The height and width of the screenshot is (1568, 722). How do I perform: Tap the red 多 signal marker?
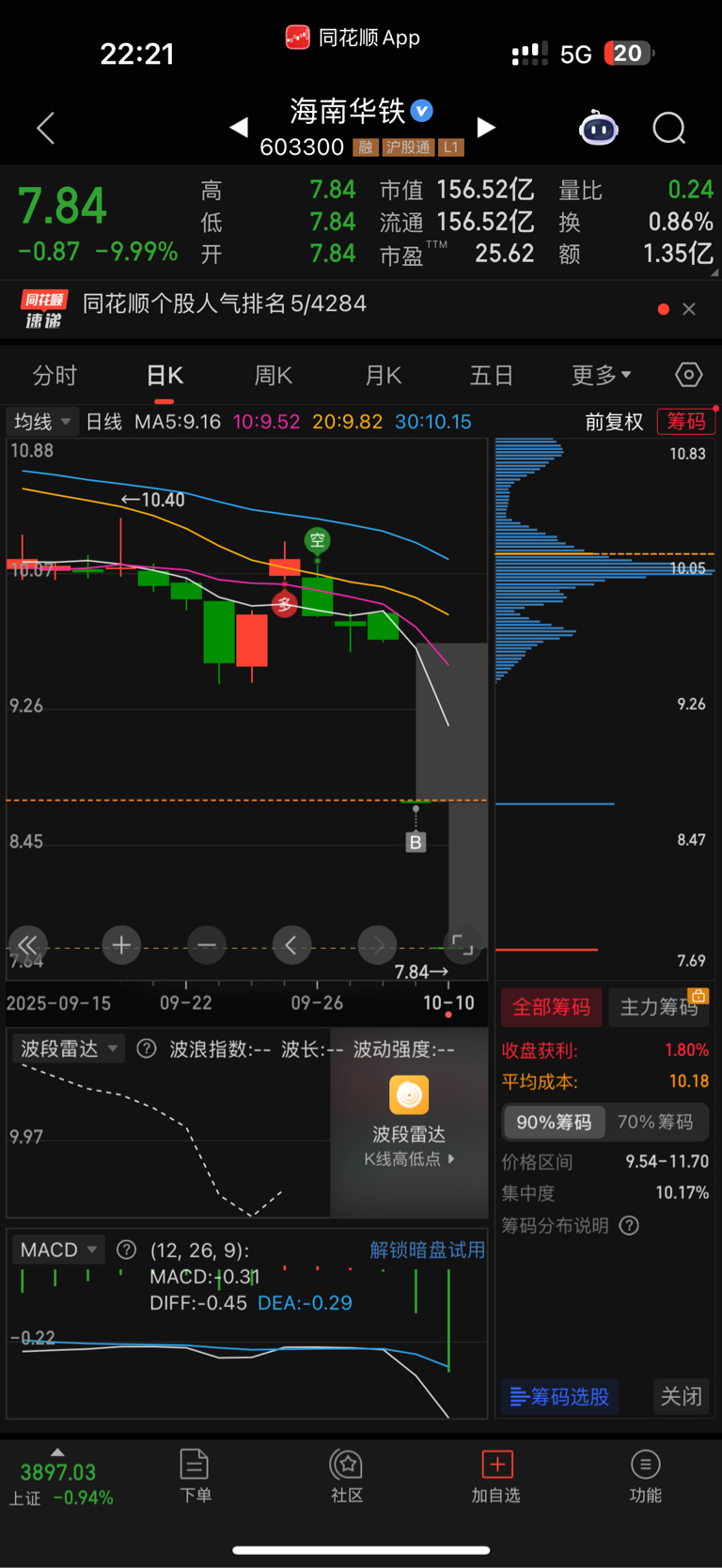click(285, 604)
